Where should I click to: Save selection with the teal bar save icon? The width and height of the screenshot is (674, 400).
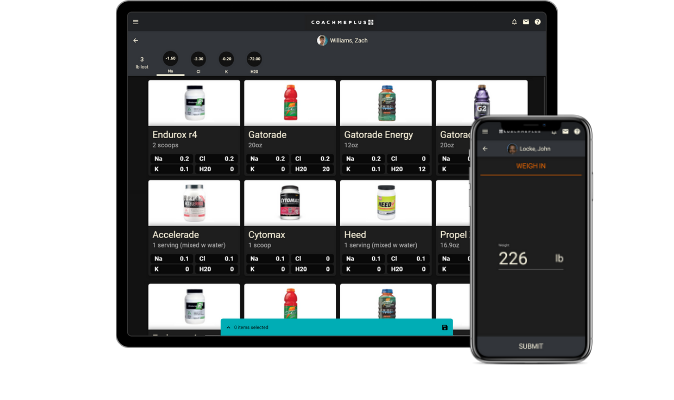[444, 327]
